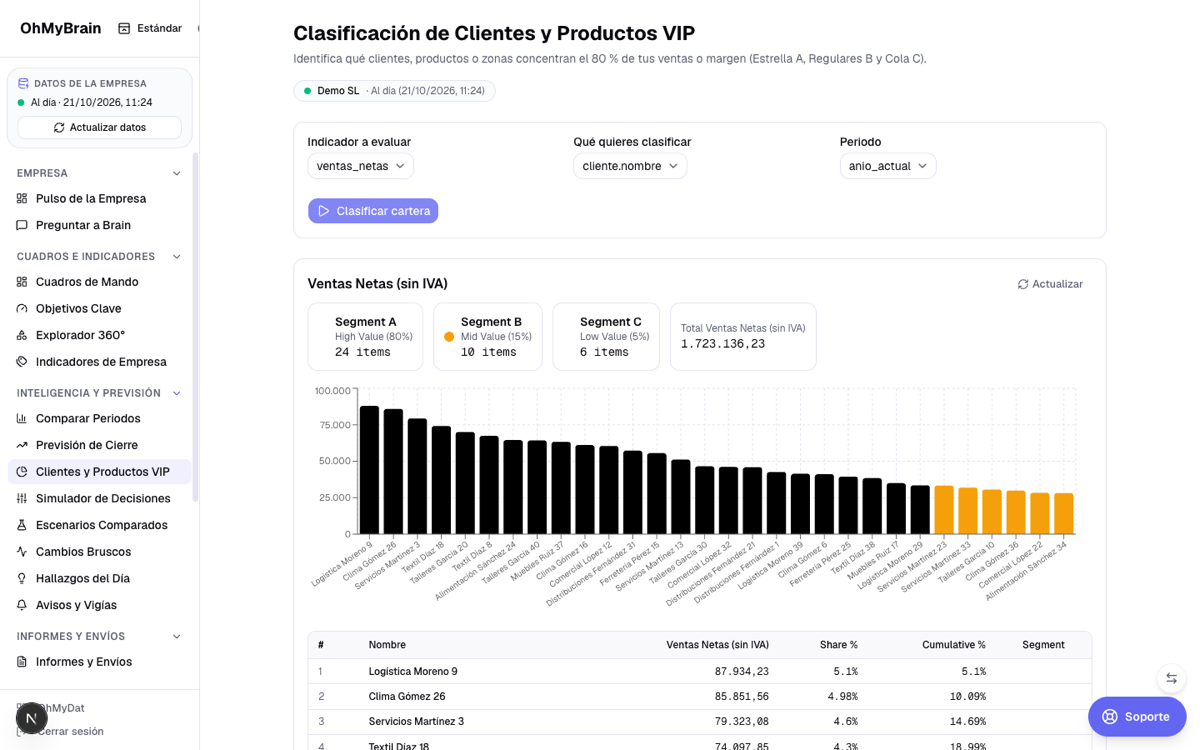Click the Informes y Envíos document icon
This screenshot has width=1200, height=750.
point(22,662)
